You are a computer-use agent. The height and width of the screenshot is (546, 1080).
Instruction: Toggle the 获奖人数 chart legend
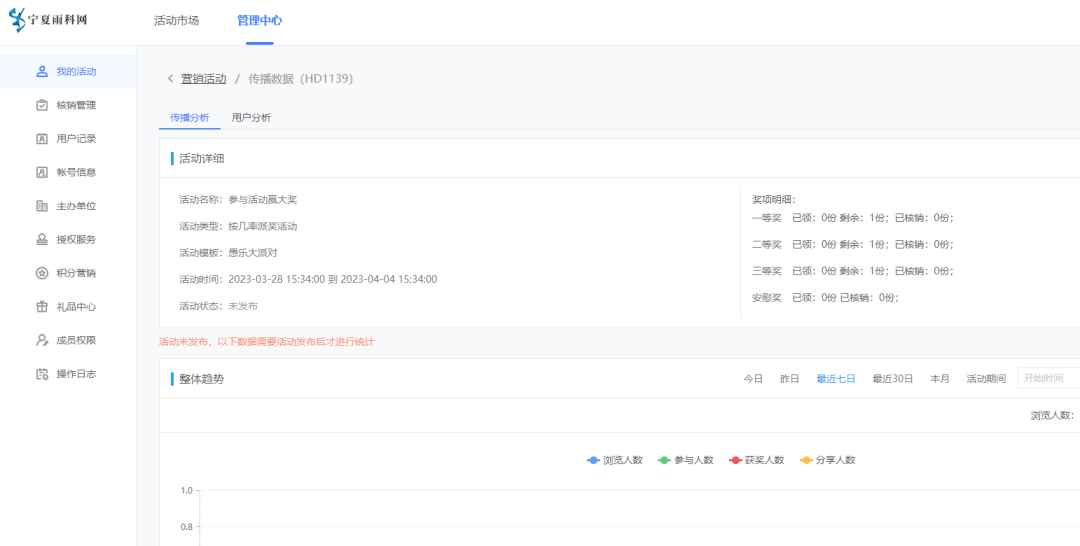tap(756, 460)
